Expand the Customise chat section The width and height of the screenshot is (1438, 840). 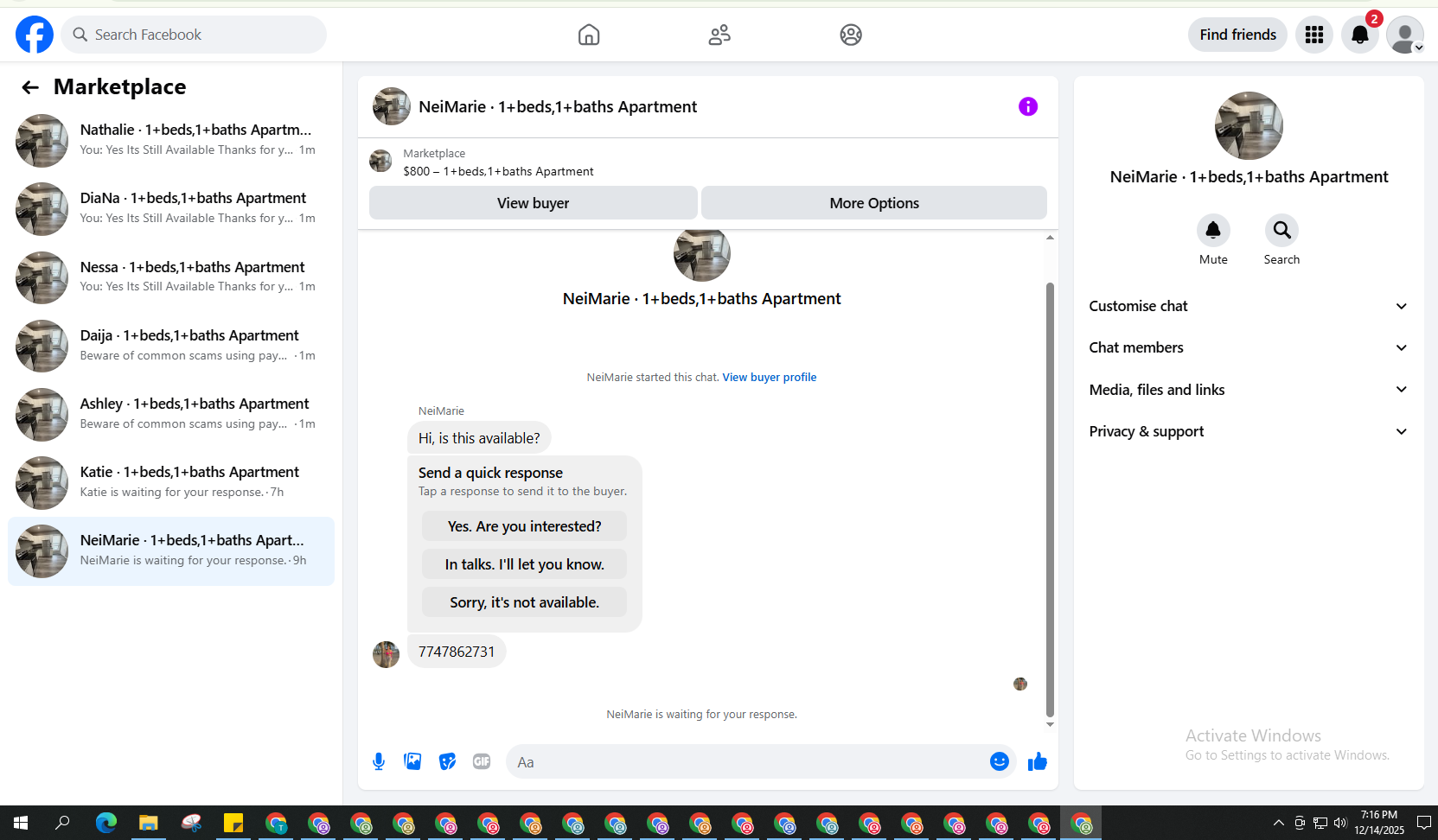1249,306
